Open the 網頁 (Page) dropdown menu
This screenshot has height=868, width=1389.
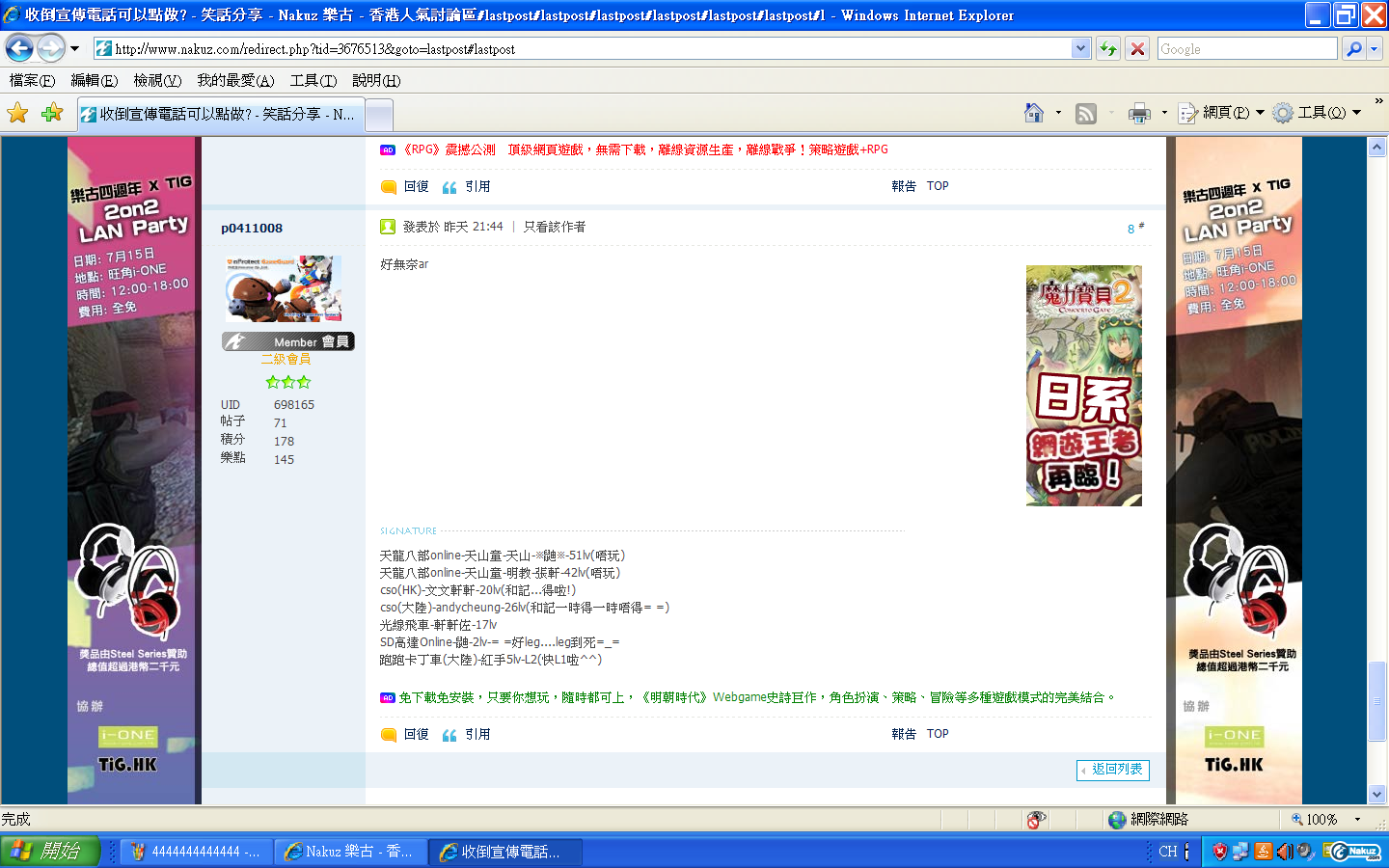1221,113
